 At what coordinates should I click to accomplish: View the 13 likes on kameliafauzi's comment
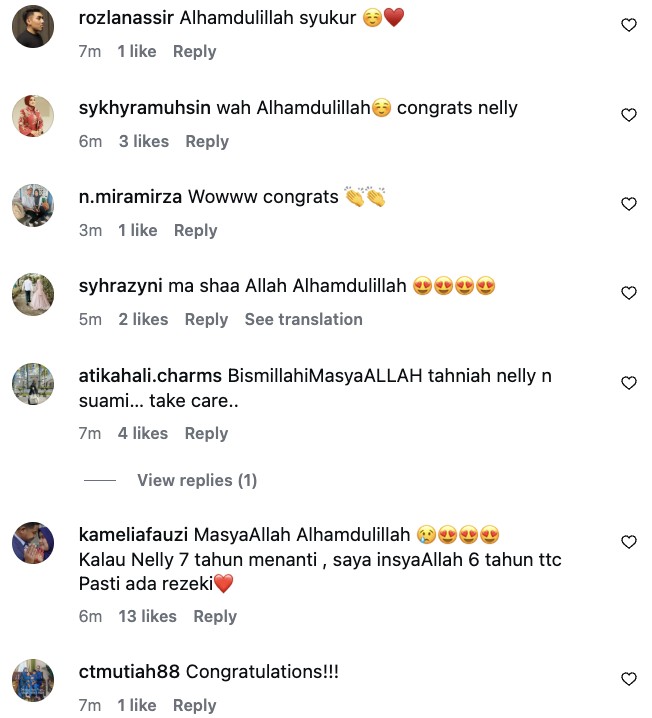coord(145,616)
